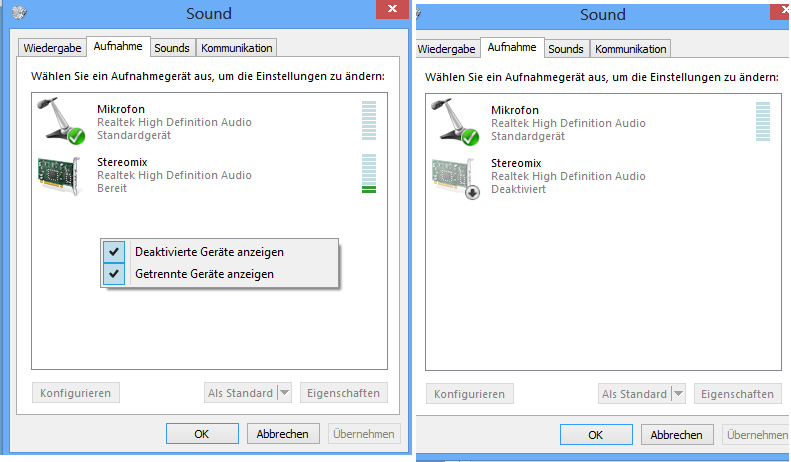Switch to Kommunikation tab in right dialog
The height and width of the screenshot is (462, 791).
(631, 49)
